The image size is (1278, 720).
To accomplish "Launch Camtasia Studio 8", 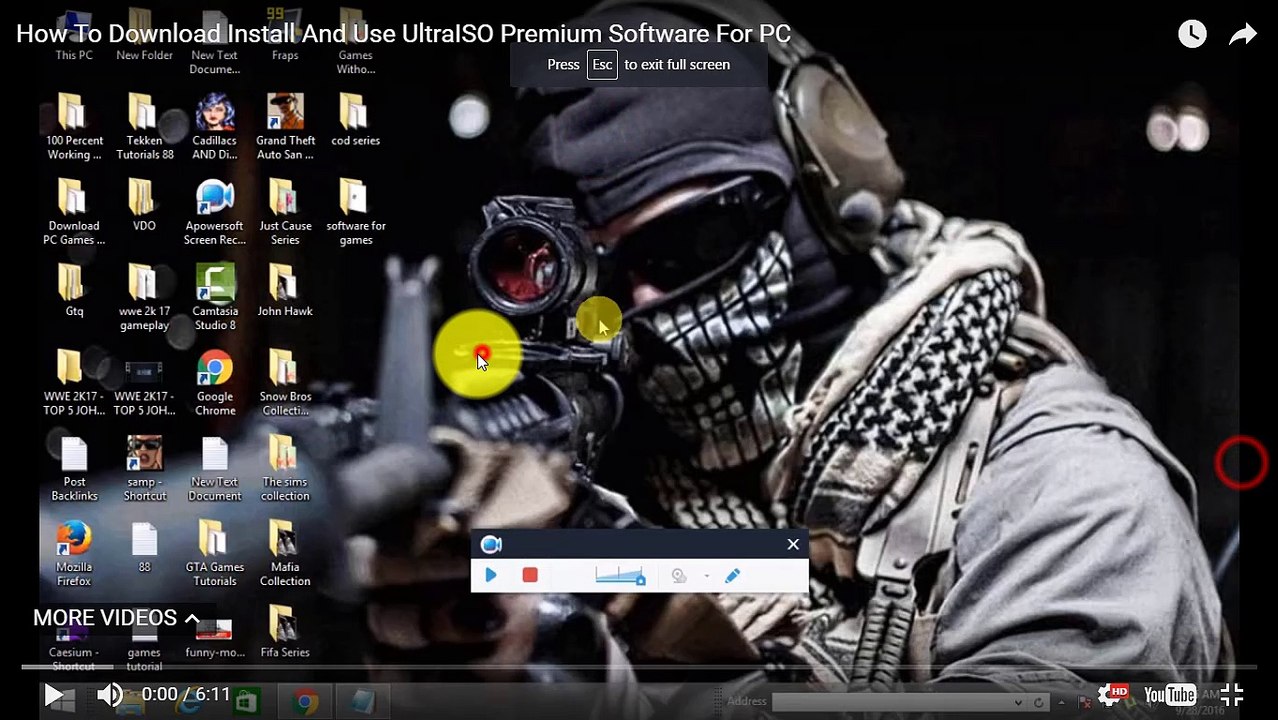I will coord(214,297).
